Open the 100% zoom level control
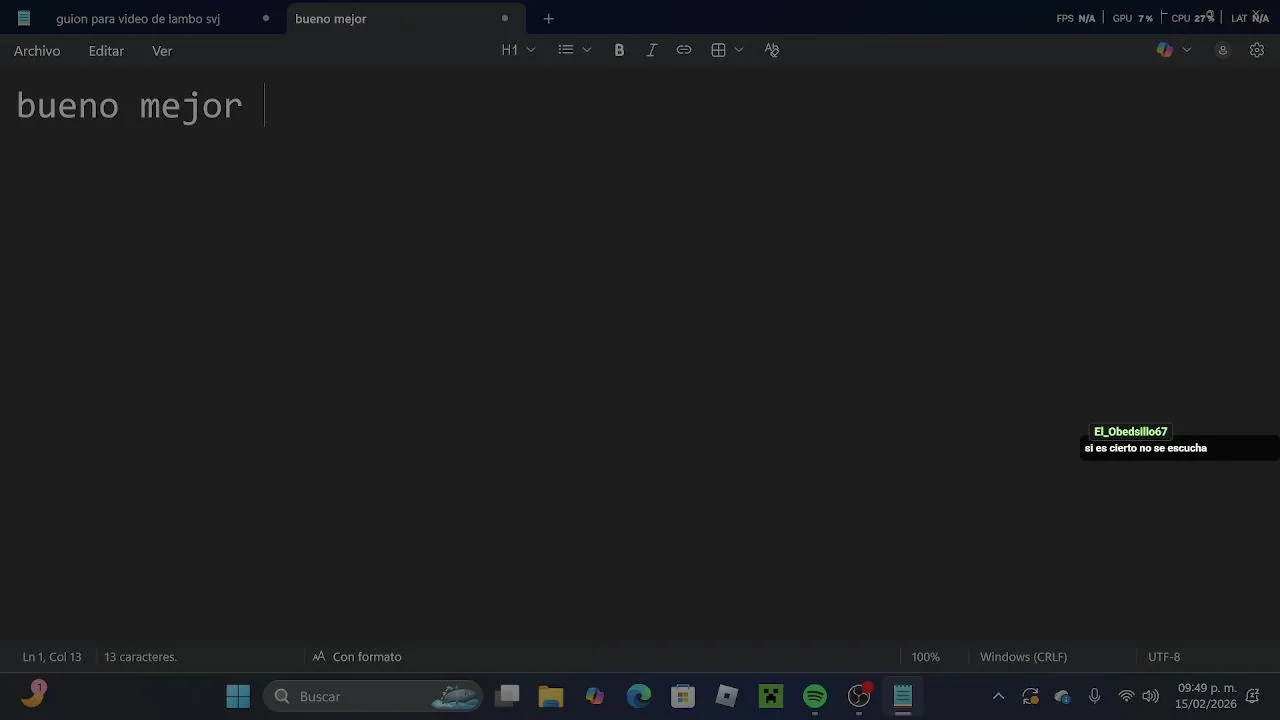The image size is (1280, 720). pos(926,657)
